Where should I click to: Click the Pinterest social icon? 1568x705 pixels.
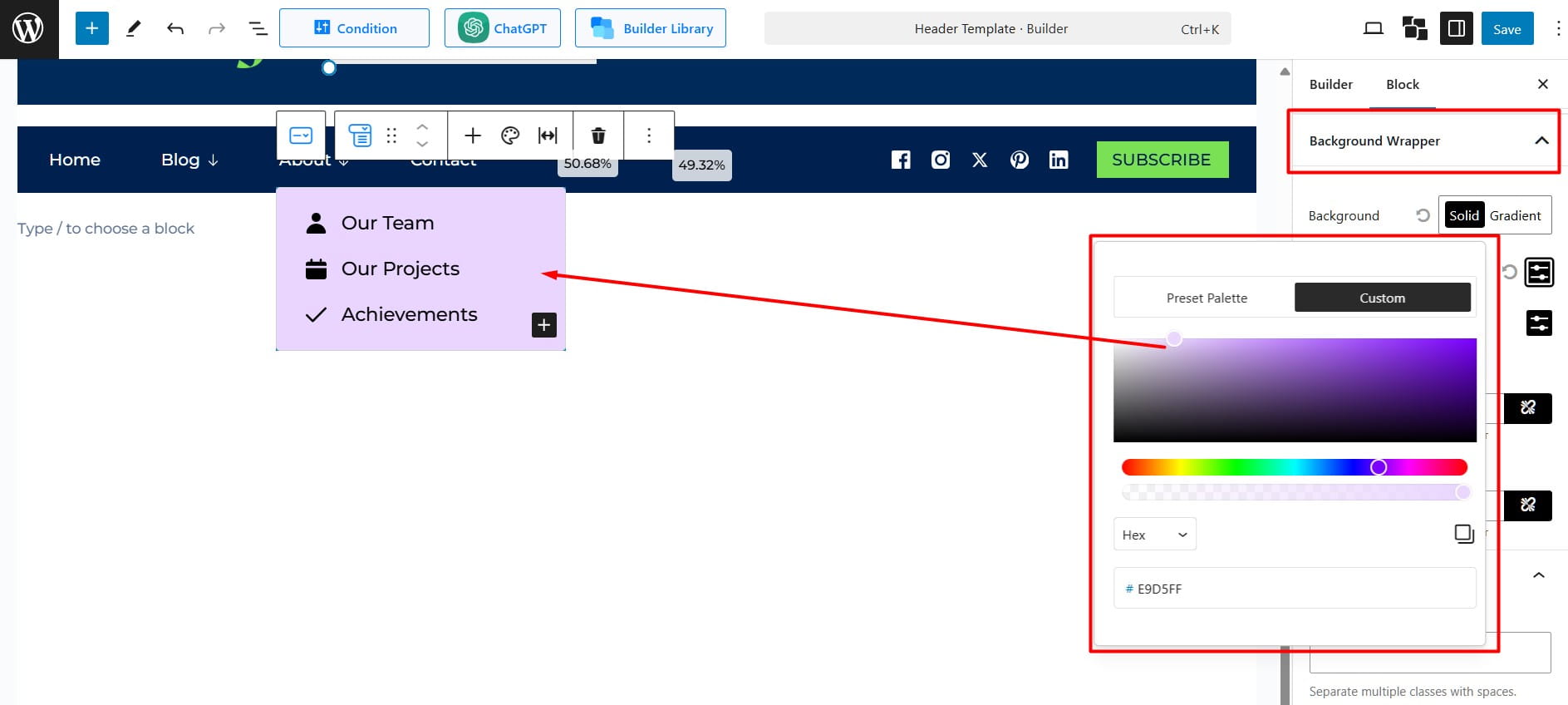tap(1019, 160)
